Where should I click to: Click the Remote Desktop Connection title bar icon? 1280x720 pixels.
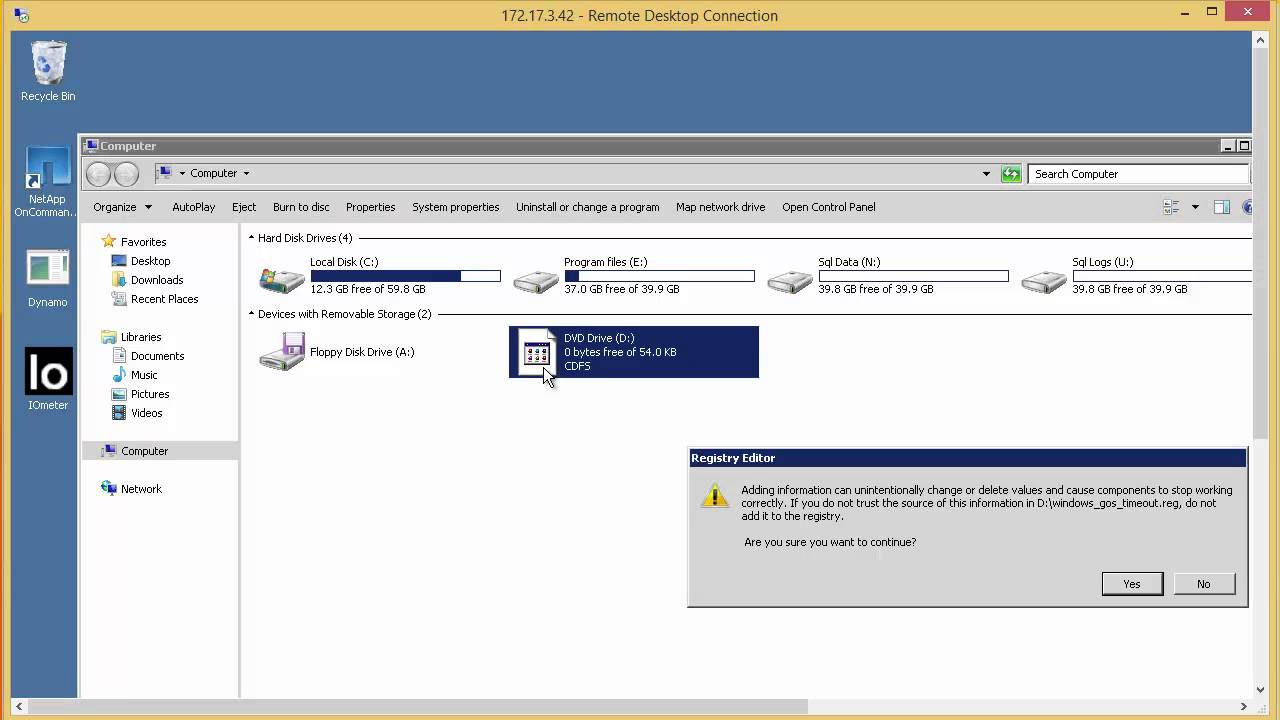click(x=21, y=15)
